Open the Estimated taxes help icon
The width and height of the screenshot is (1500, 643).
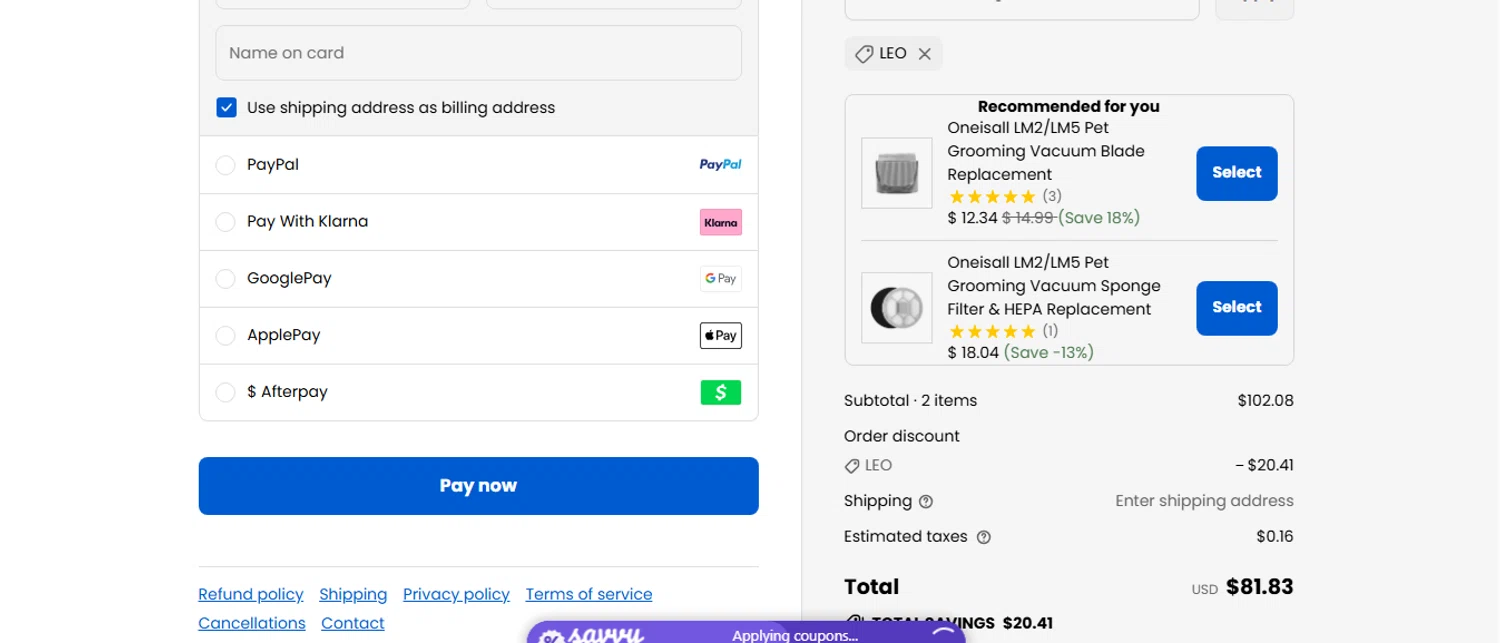983,538
